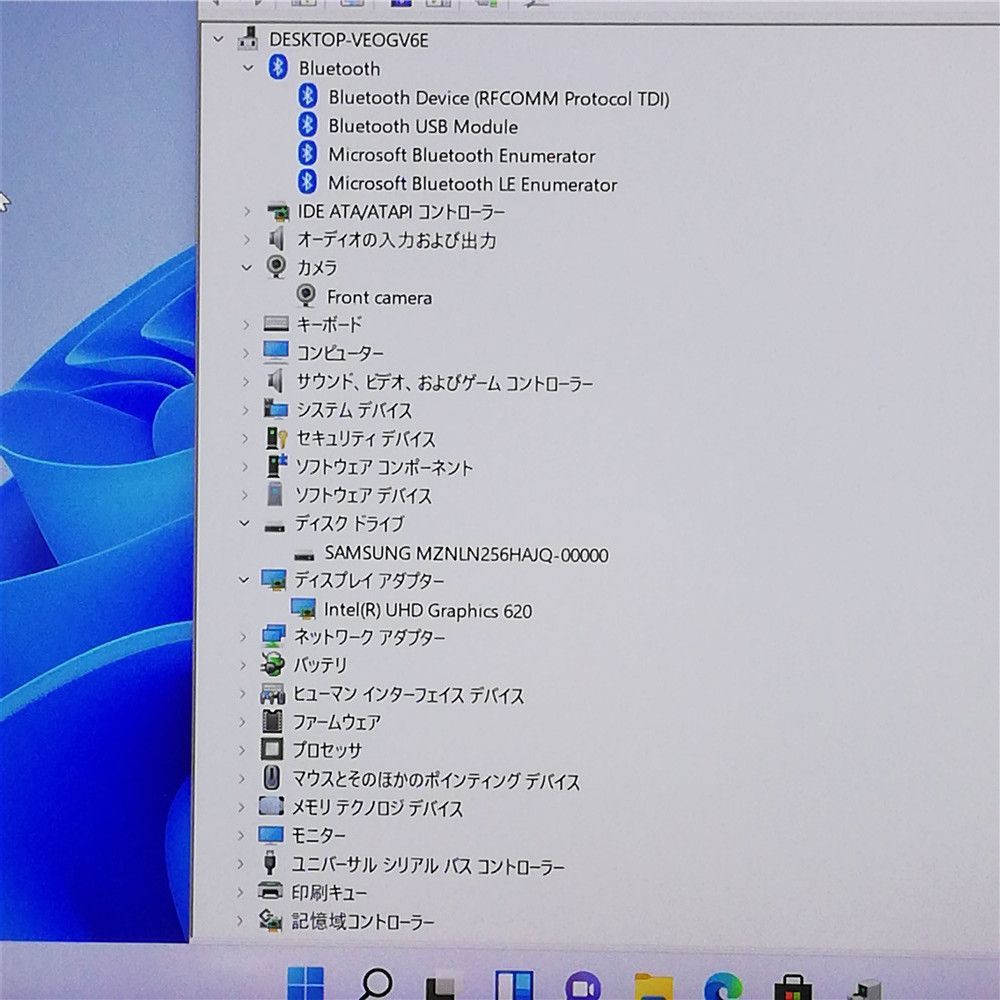The height and width of the screenshot is (1000, 1000).
Task: Click the Front camera device icon
Action: tap(306, 296)
